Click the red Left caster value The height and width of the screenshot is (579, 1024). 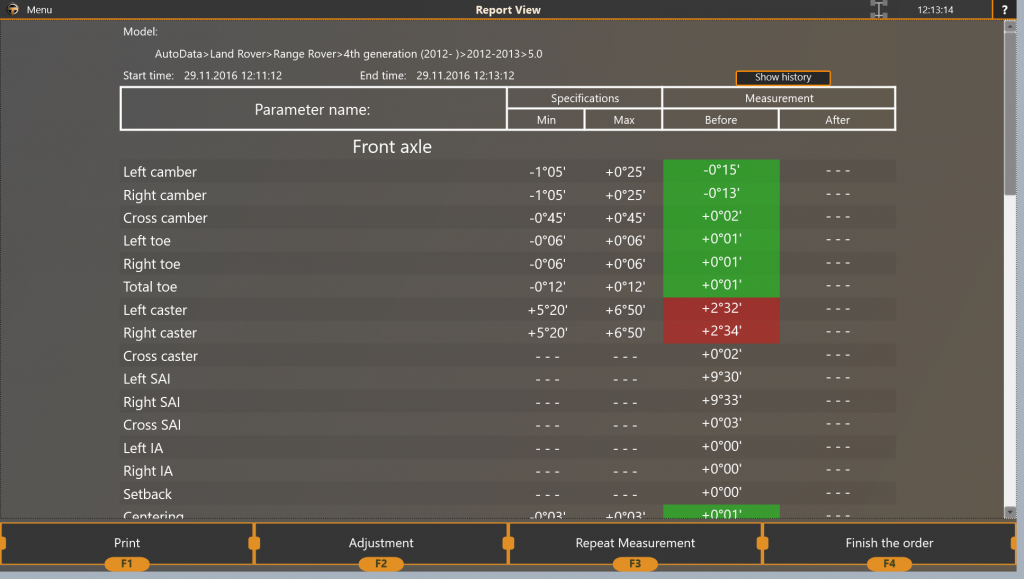tap(720, 310)
